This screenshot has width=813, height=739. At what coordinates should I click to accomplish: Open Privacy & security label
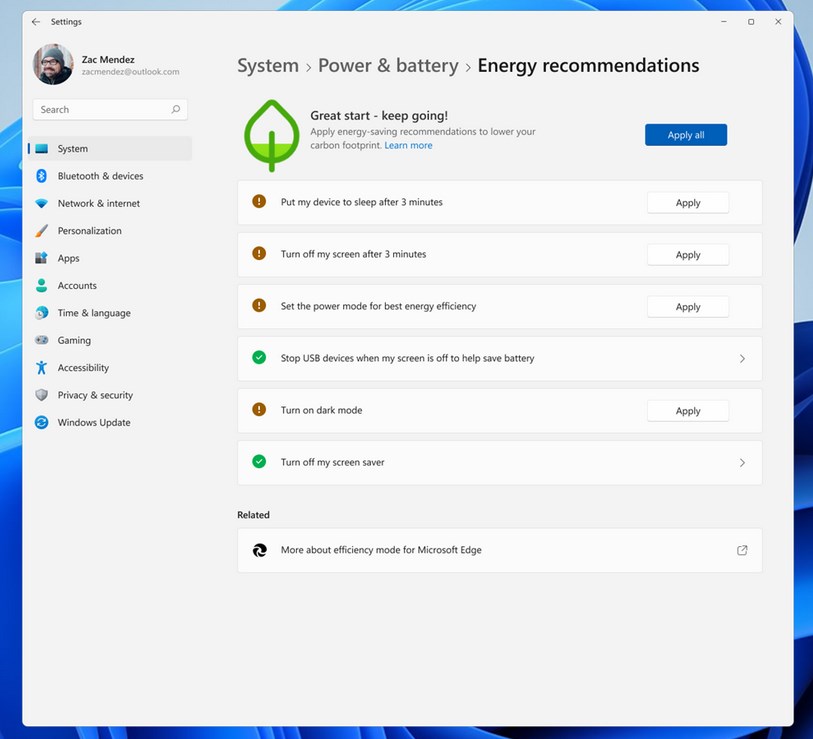(x=95, y=395)
